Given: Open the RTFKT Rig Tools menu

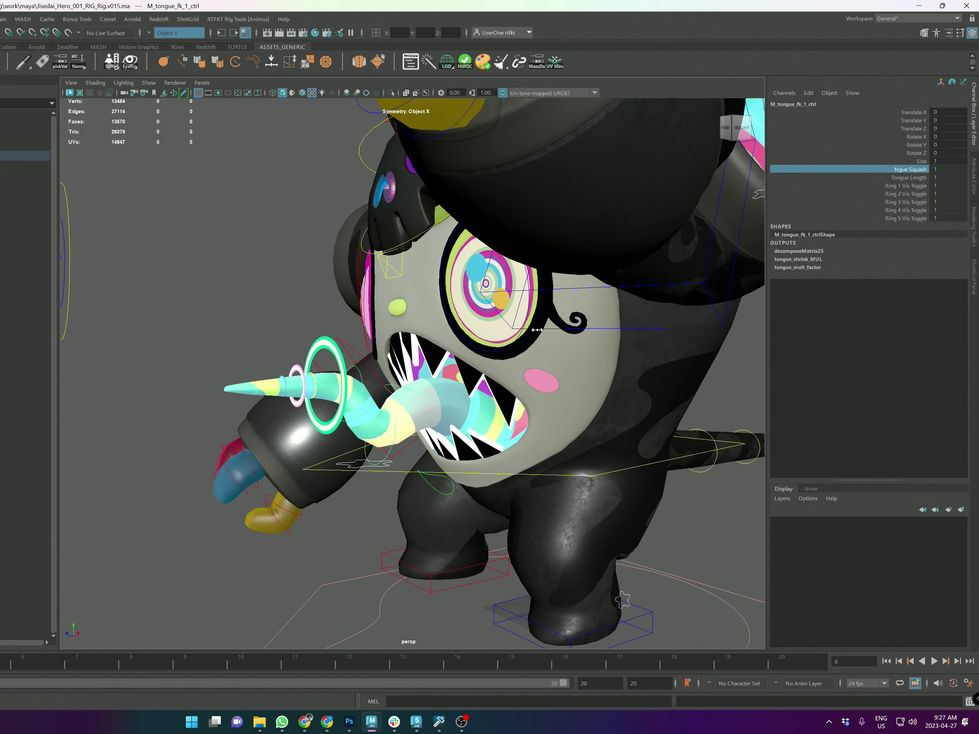Looking at the screenshot, I should click(238, 19).
